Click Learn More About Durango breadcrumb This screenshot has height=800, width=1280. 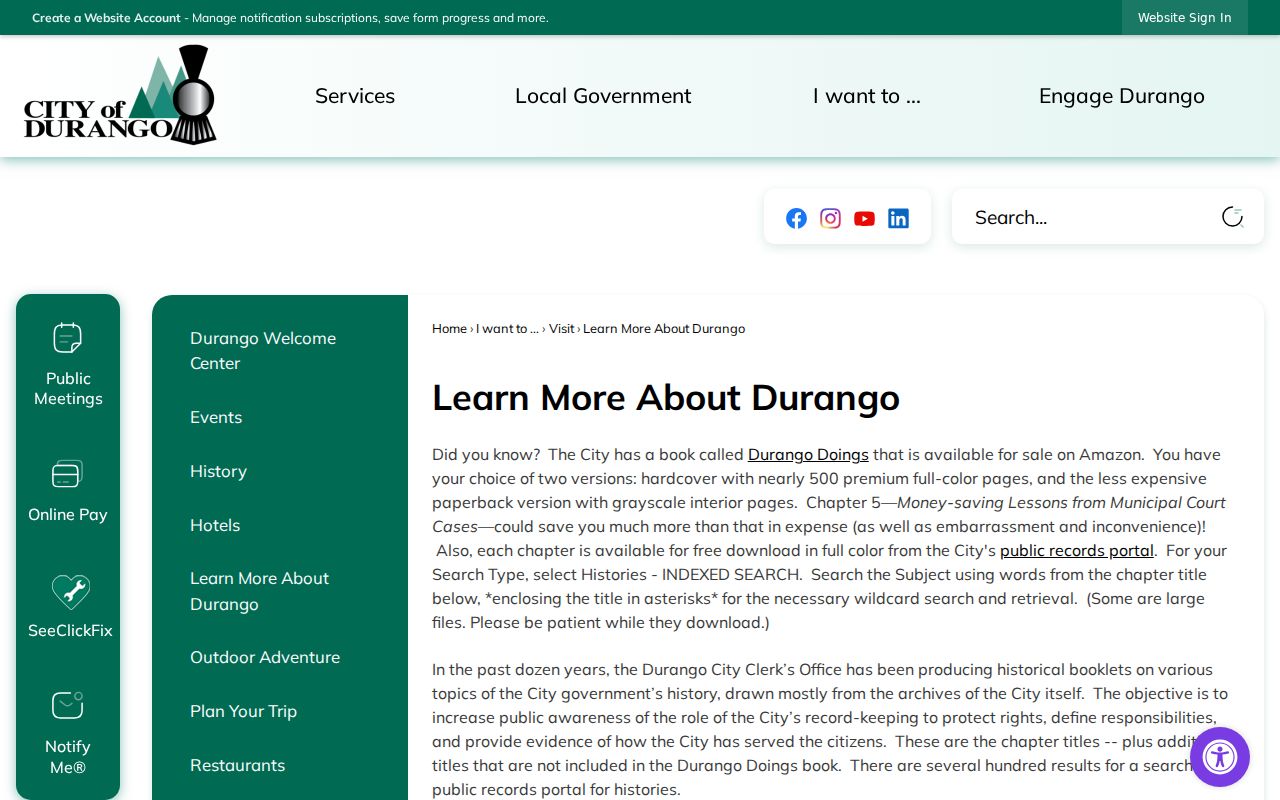[664, 328]
